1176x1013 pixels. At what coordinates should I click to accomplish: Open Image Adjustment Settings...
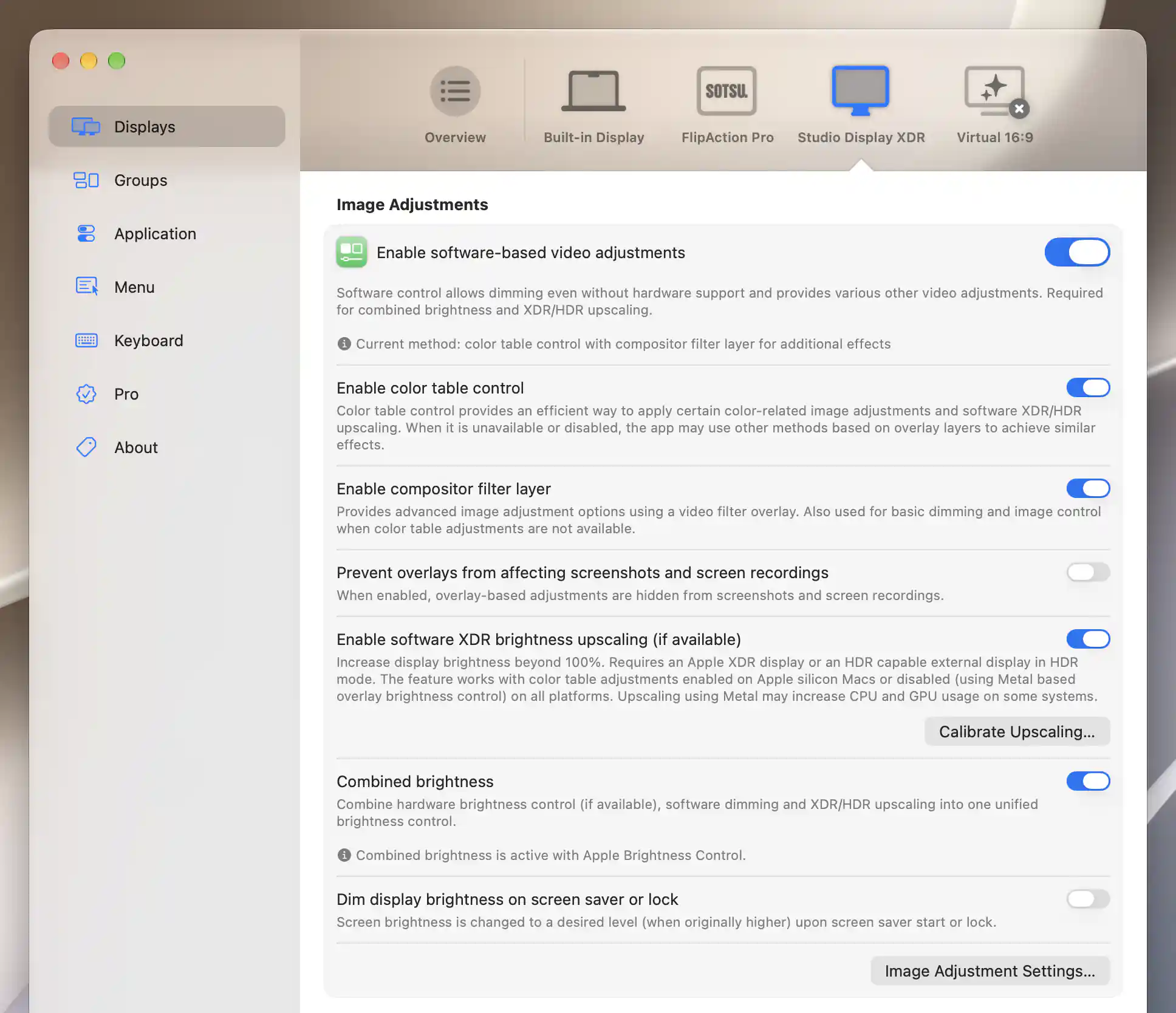pyautogui.click(x=990, y=970)
